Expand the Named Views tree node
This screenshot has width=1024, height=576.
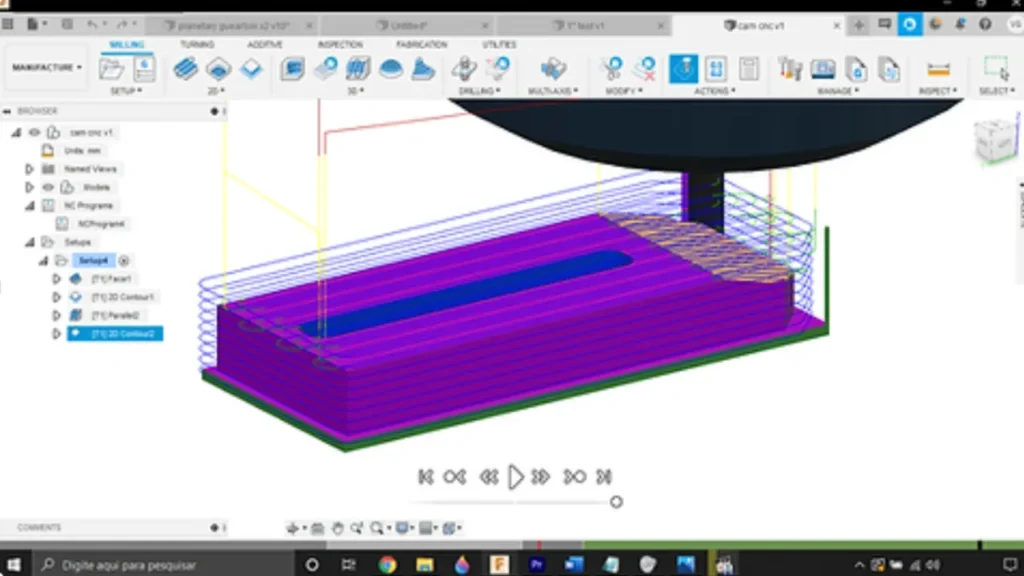click(30, 169)
